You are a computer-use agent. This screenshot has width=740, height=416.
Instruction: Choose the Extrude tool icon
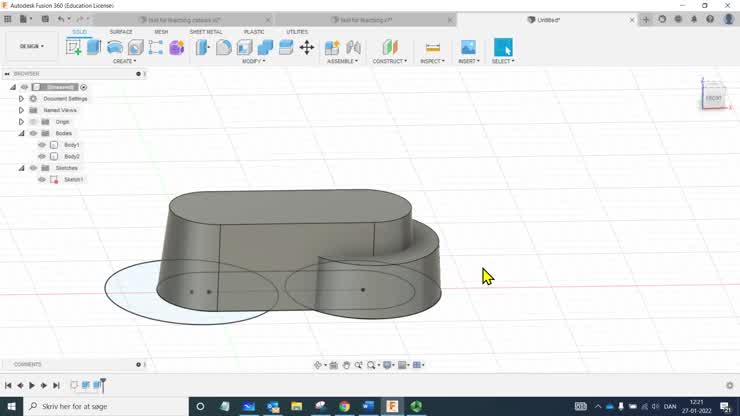coord(94,47)
